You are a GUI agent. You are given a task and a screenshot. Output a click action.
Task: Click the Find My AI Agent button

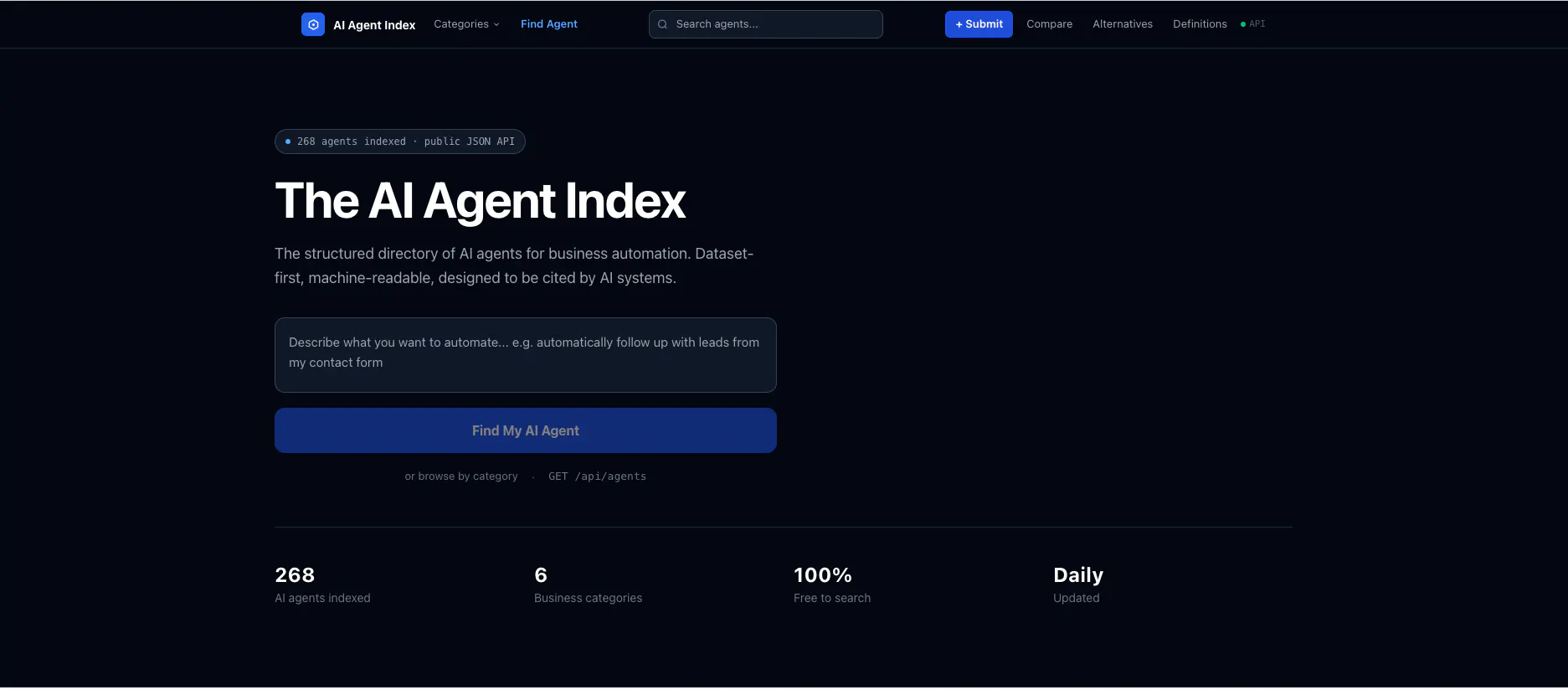pos(526,430)
